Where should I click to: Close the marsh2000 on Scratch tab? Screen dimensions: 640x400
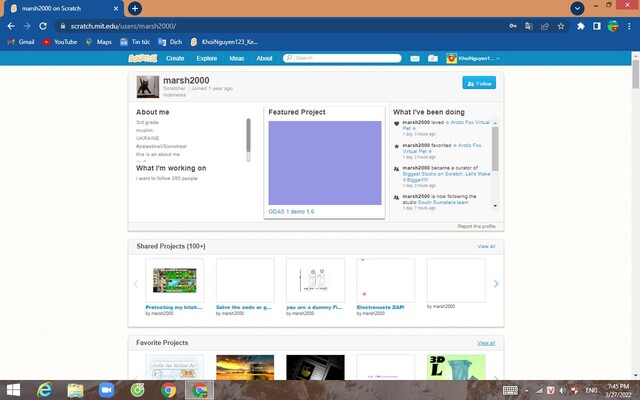pyautogui.click(x=116, y=8)
